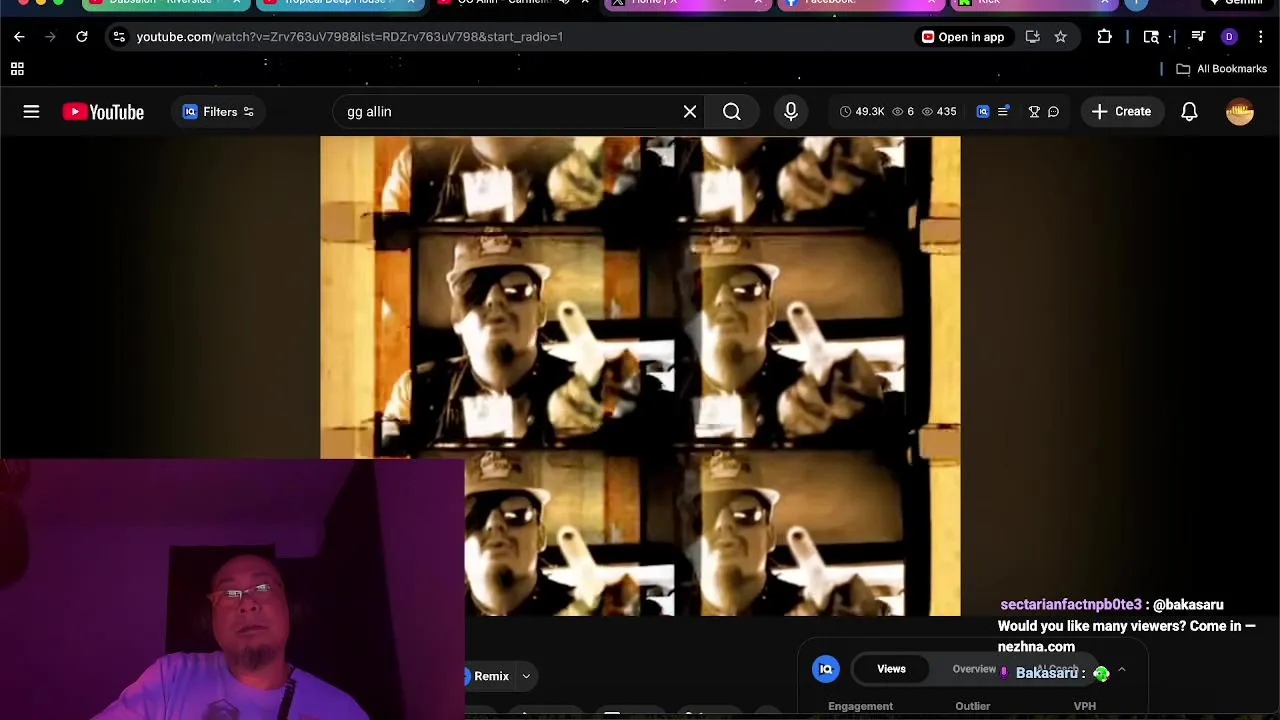
Task: Open the vidIQ icon in the stats panel
Action: click(826, 669)
